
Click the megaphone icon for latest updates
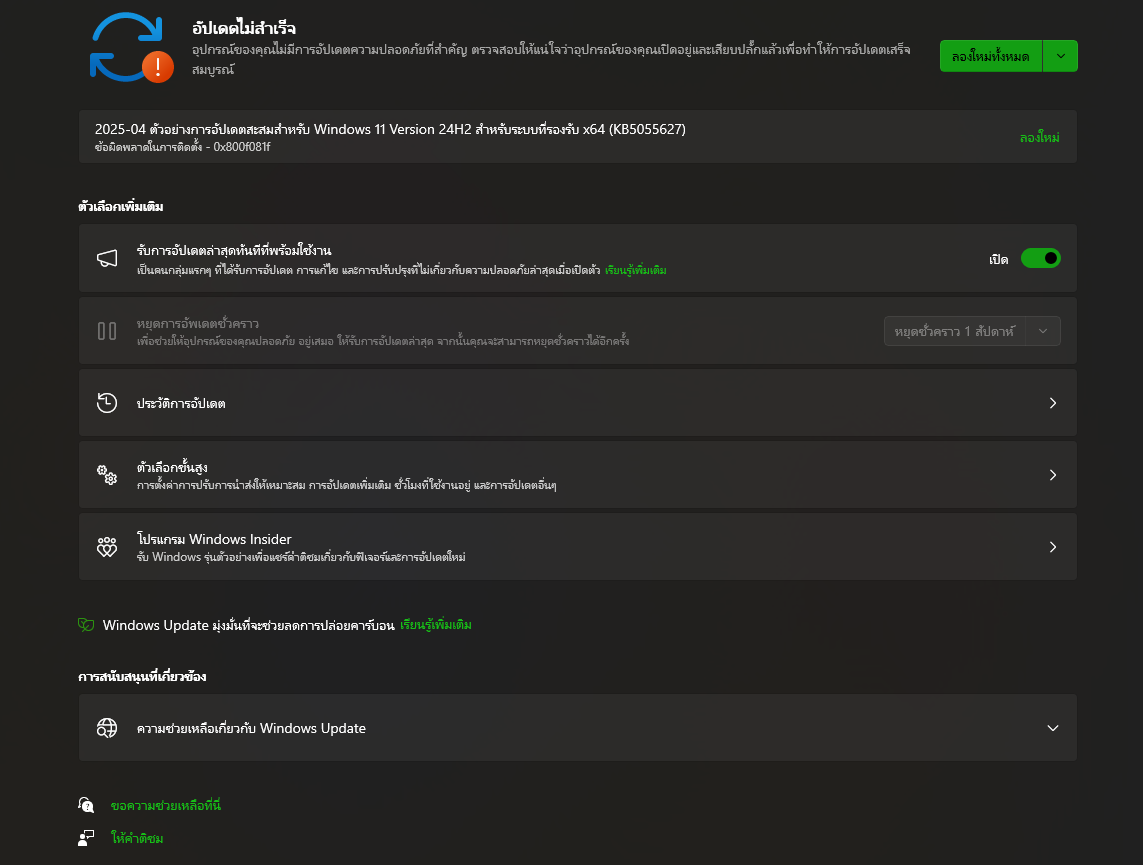pyautogui.click(x=107, y=259)
